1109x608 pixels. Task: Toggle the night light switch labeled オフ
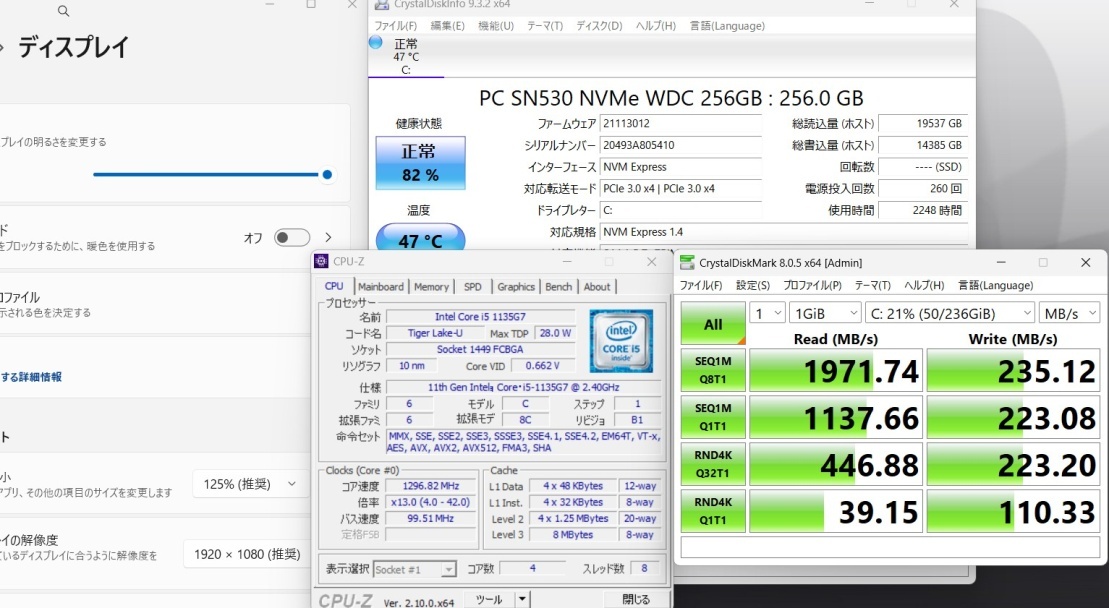tap(291, 237)
